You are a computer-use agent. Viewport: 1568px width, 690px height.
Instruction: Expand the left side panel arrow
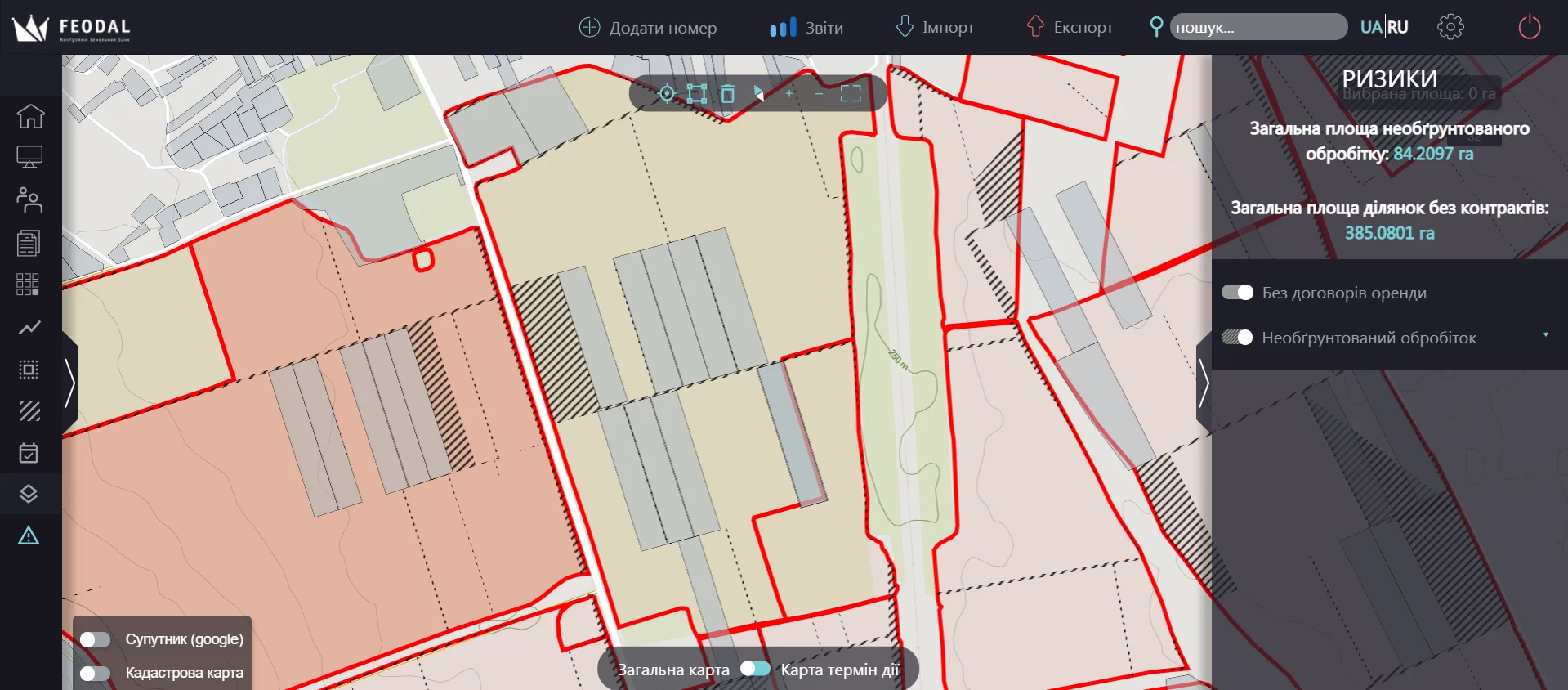[x=70, y=383]
